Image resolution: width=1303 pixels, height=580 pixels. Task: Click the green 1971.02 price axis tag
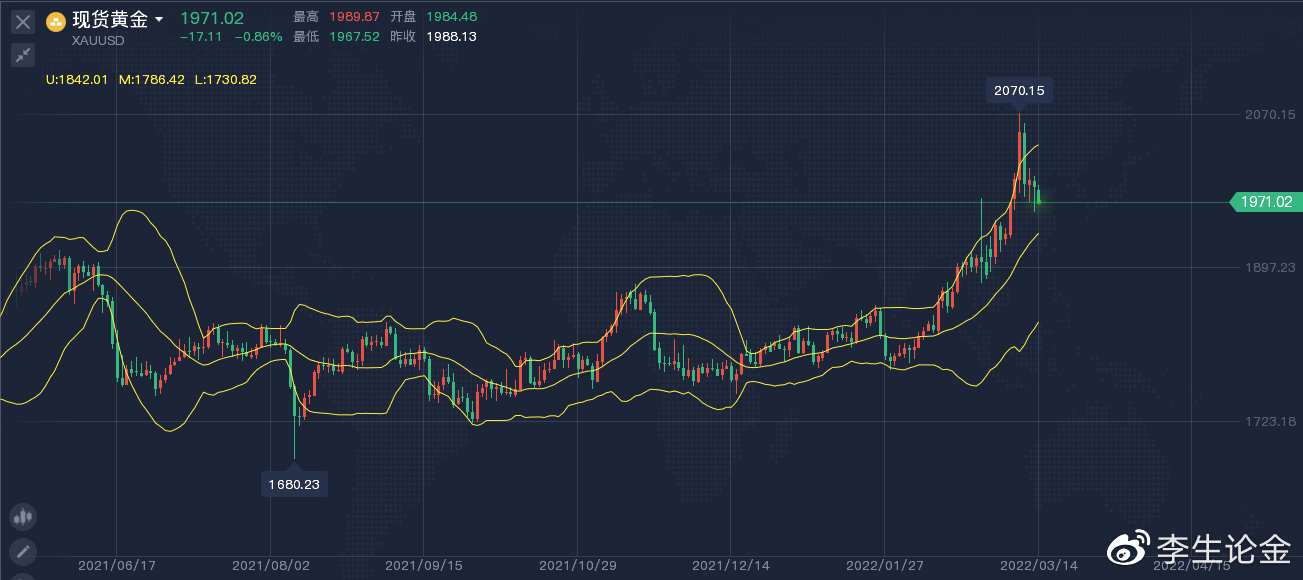[x=1265, y=202]
